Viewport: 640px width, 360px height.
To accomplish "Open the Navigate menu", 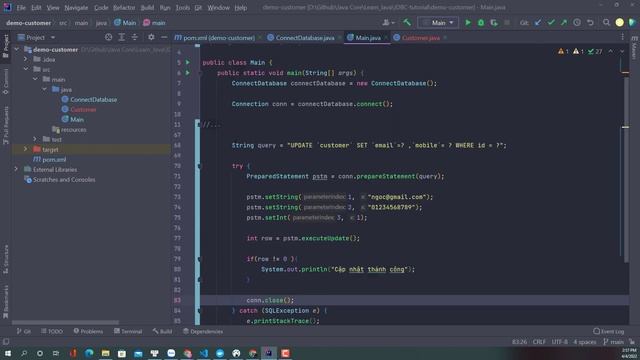I will pos(76,7).
